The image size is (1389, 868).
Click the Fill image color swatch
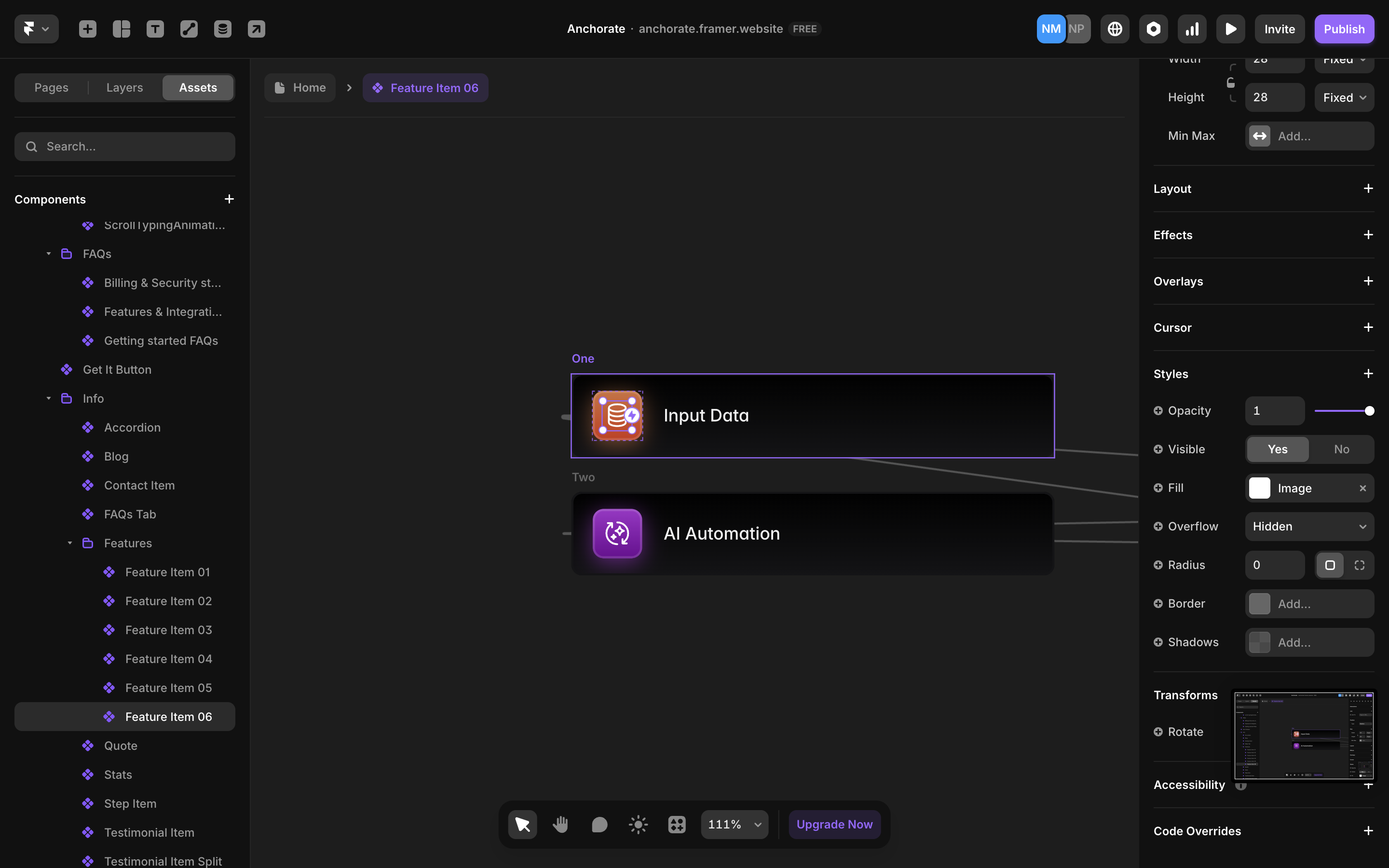point(1259,488)
